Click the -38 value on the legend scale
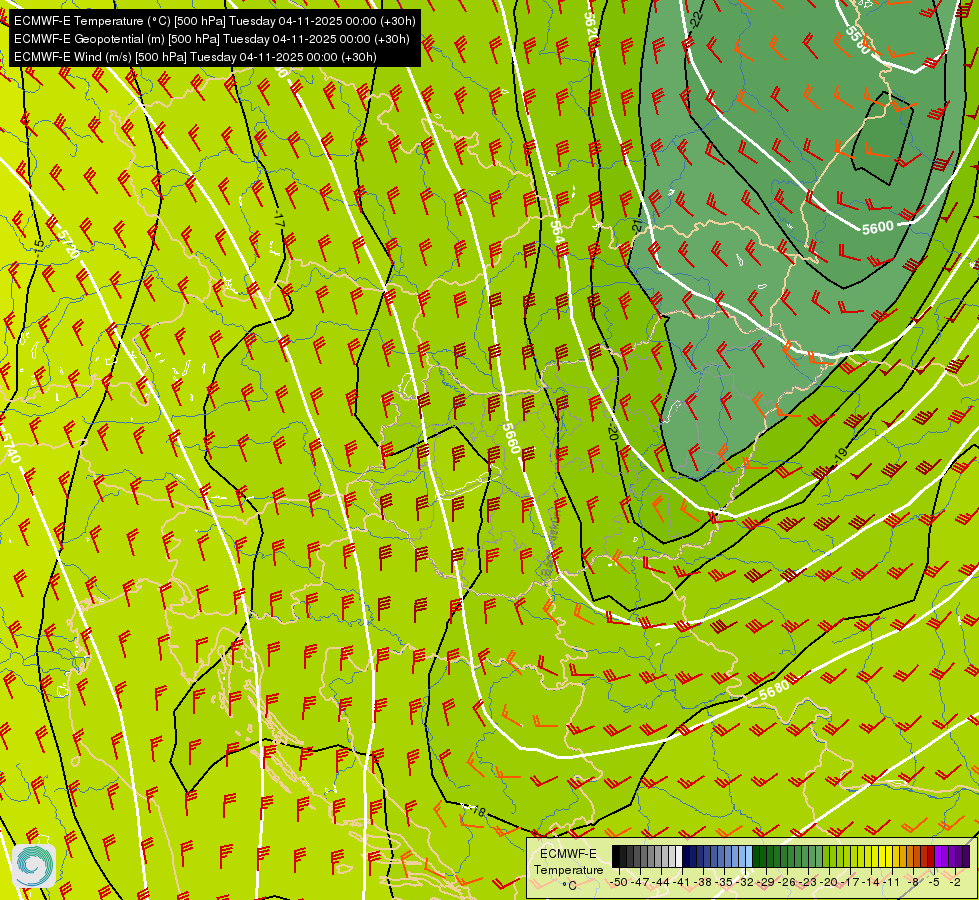Image resolution: width=979 pixels, height=900 pixels. [703, 882]
